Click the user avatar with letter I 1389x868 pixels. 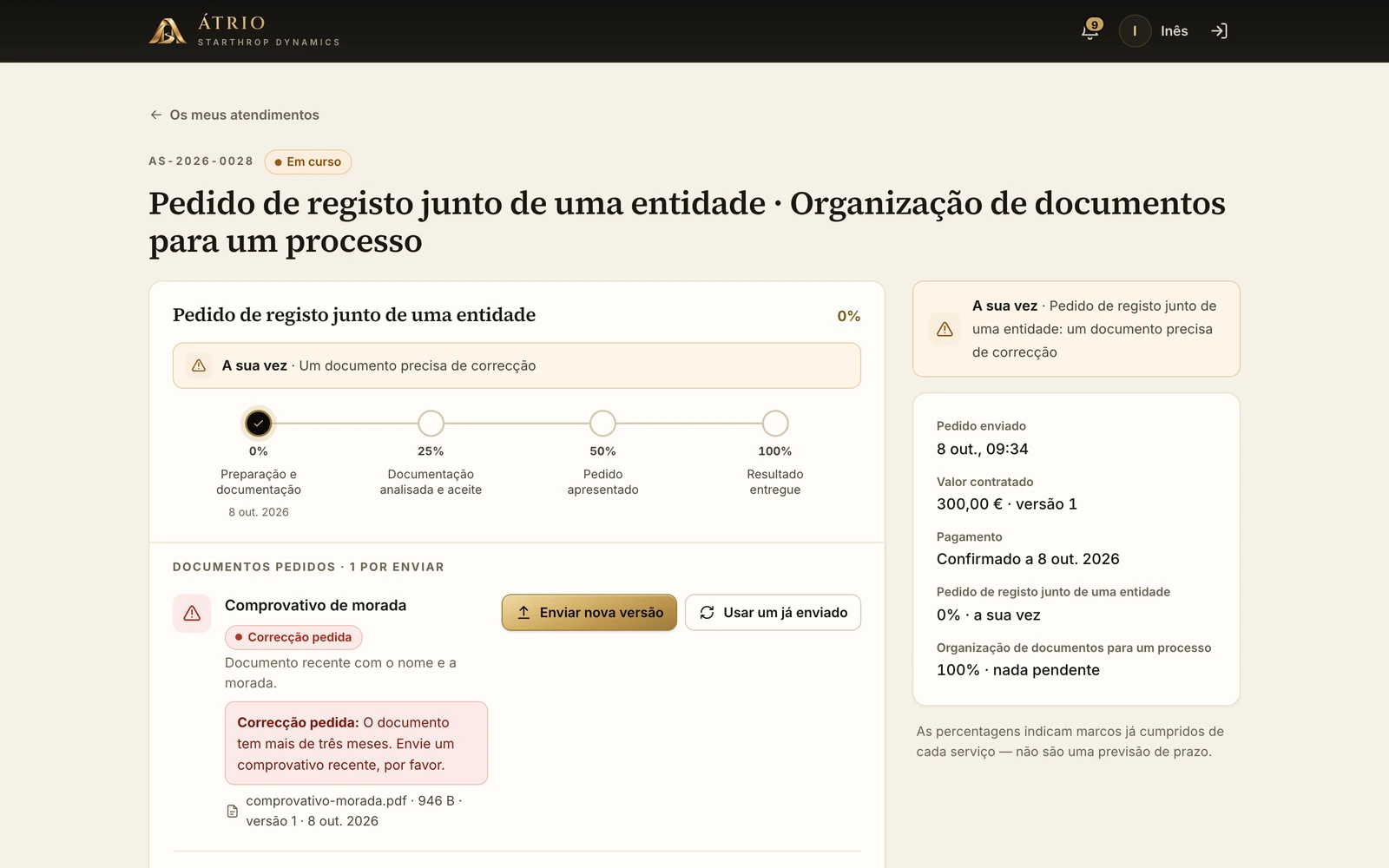1135,31
